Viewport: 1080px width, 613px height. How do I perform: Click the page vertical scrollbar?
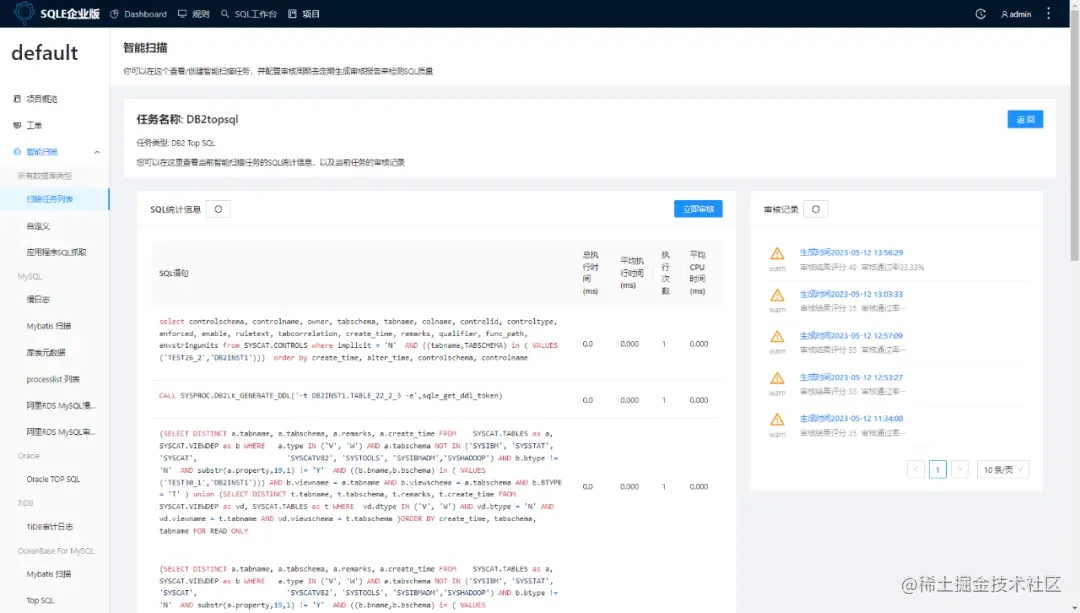[1074, 138]
